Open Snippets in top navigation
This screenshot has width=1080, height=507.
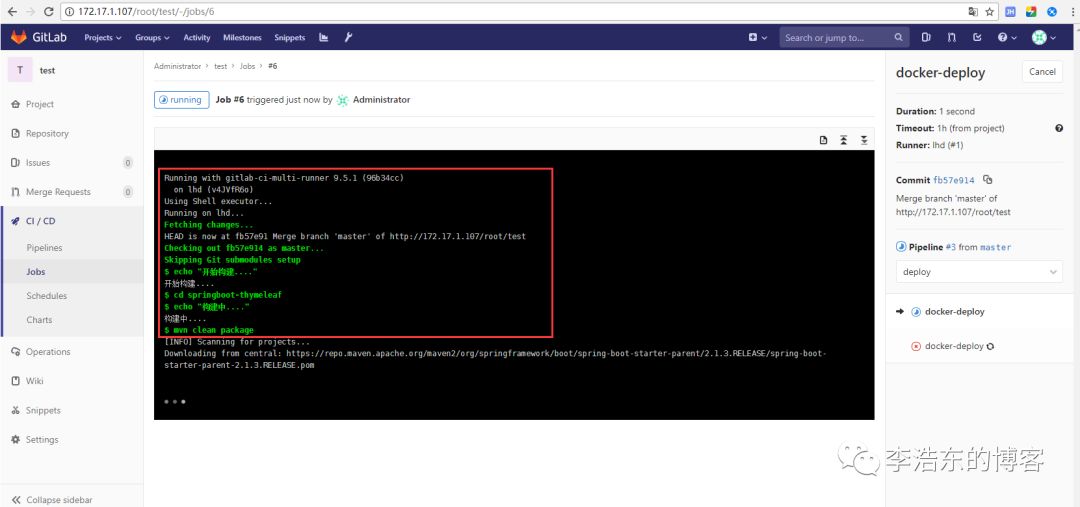click(x=289, y=37)
